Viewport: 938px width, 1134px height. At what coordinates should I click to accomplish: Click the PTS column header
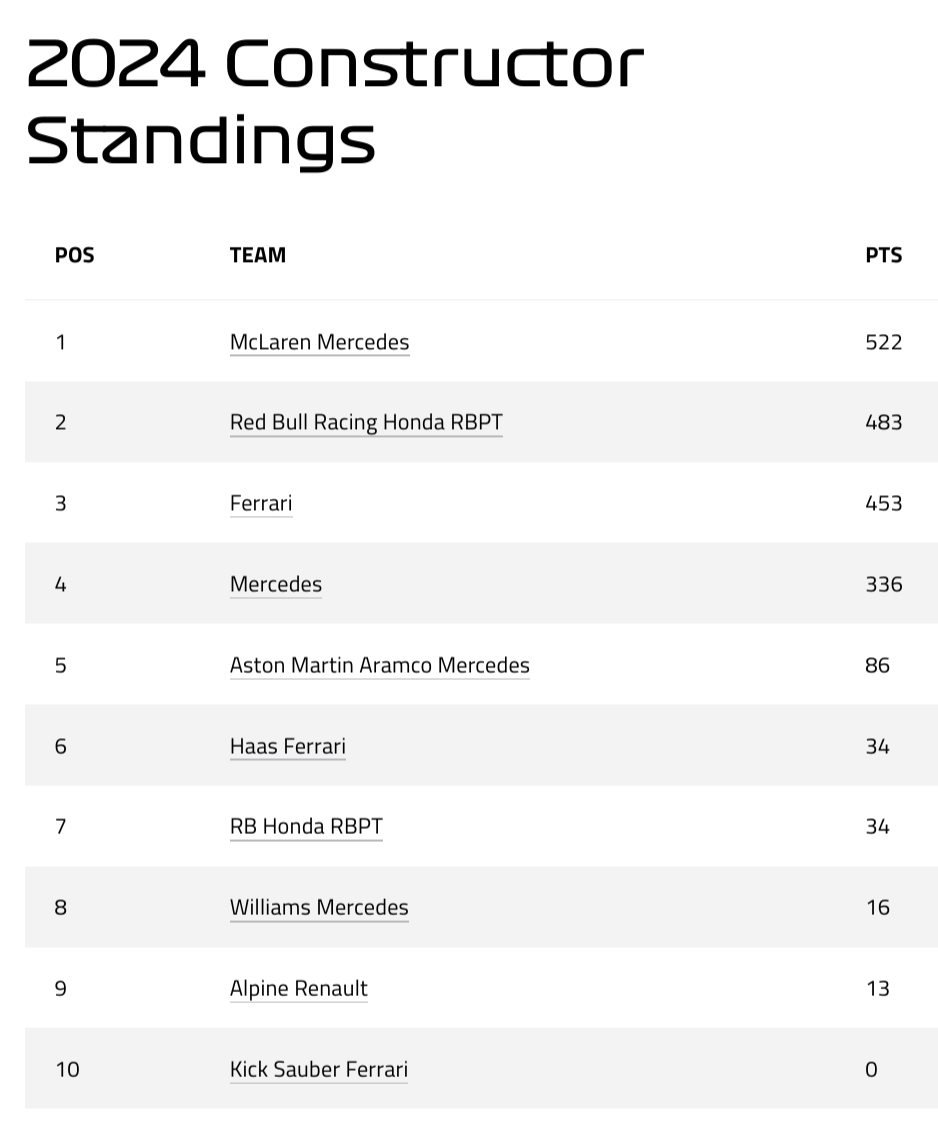click(x=883, y=255)
